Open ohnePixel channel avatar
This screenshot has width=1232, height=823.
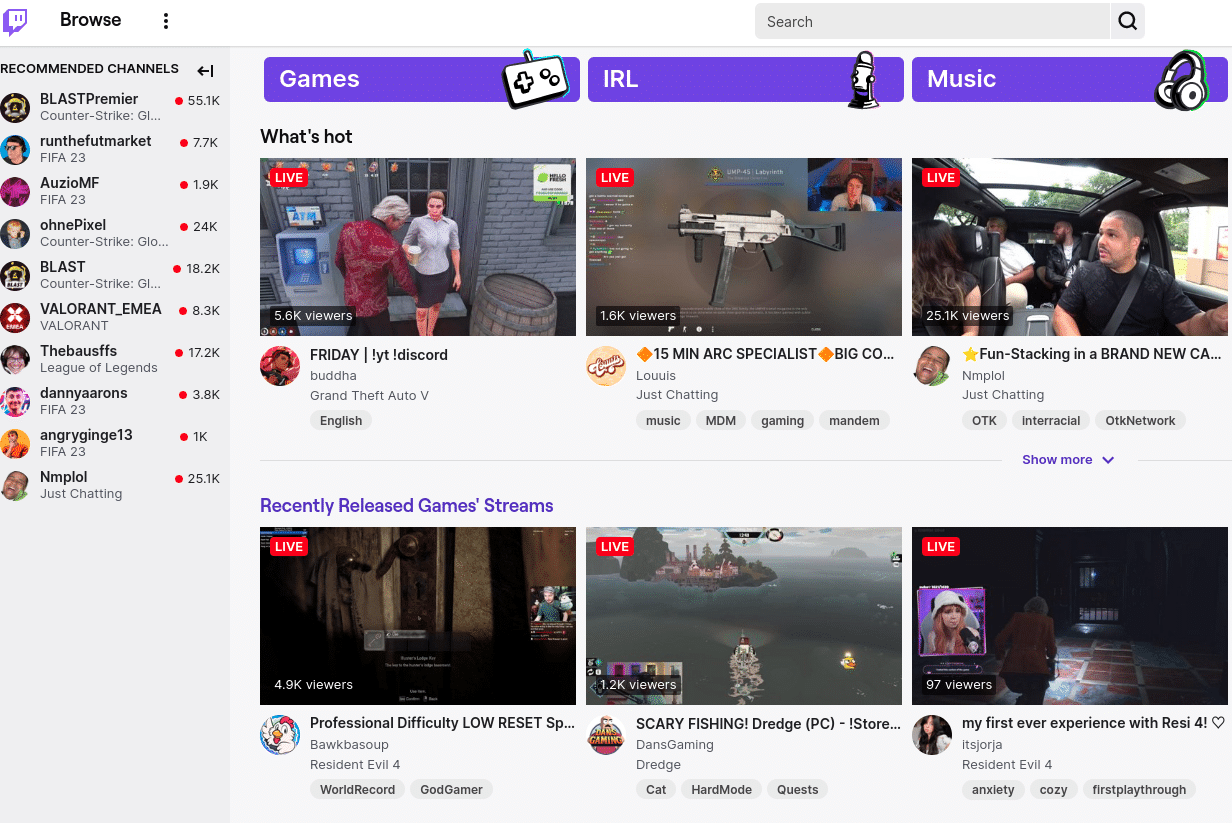(15, 233)
